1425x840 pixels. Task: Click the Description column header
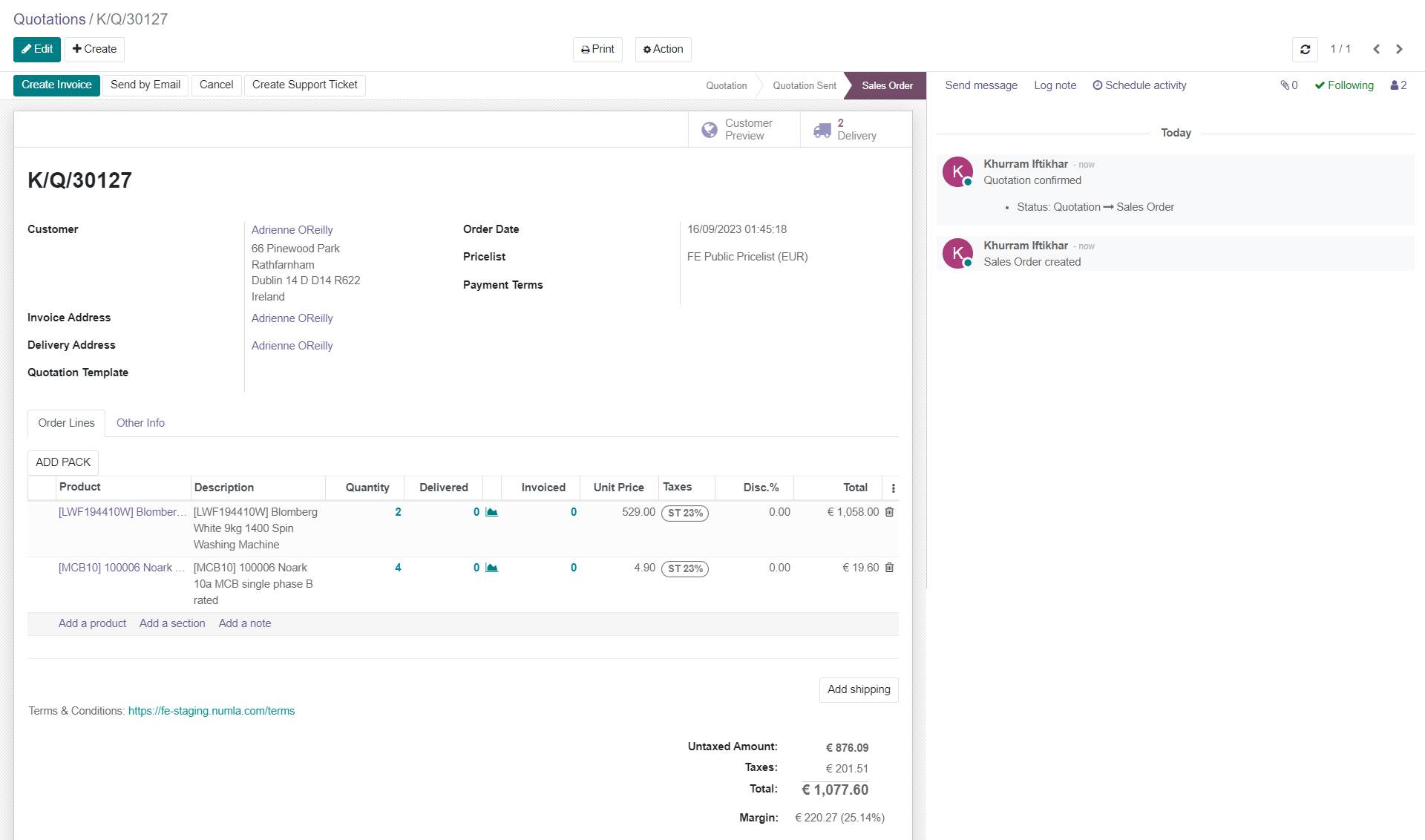(258, 488)
